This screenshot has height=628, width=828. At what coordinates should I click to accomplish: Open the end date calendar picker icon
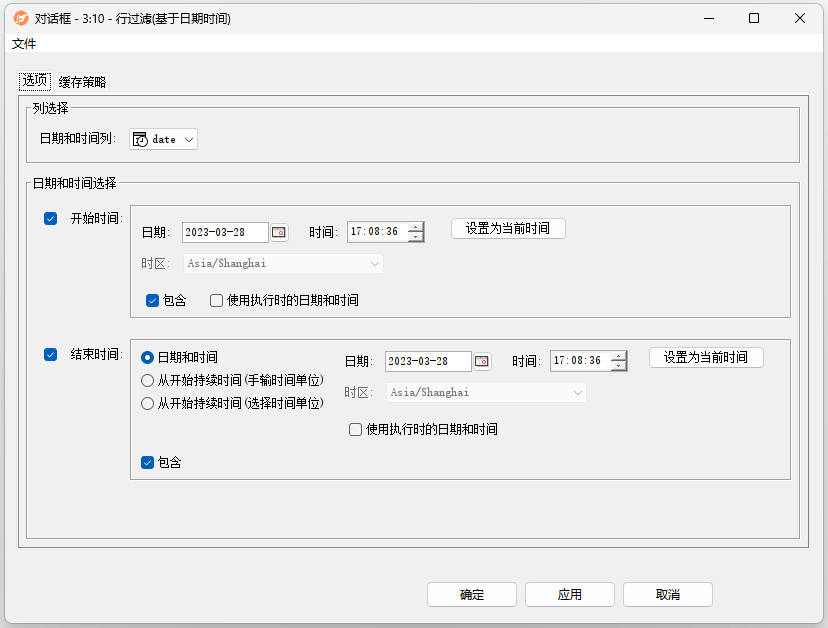[x=482, y=361]
